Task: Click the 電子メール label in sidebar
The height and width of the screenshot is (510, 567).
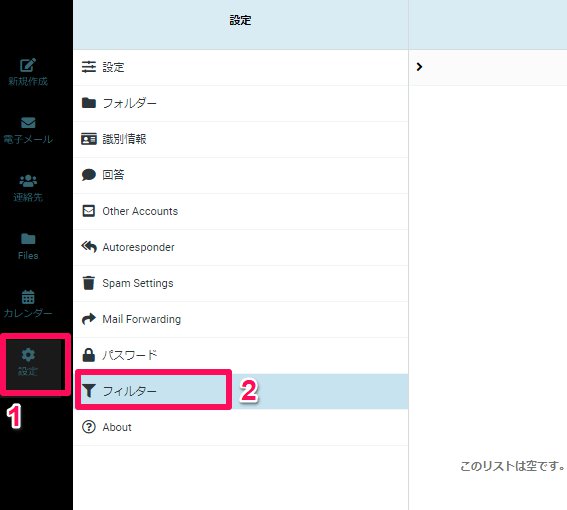Action: click(28, 139)
